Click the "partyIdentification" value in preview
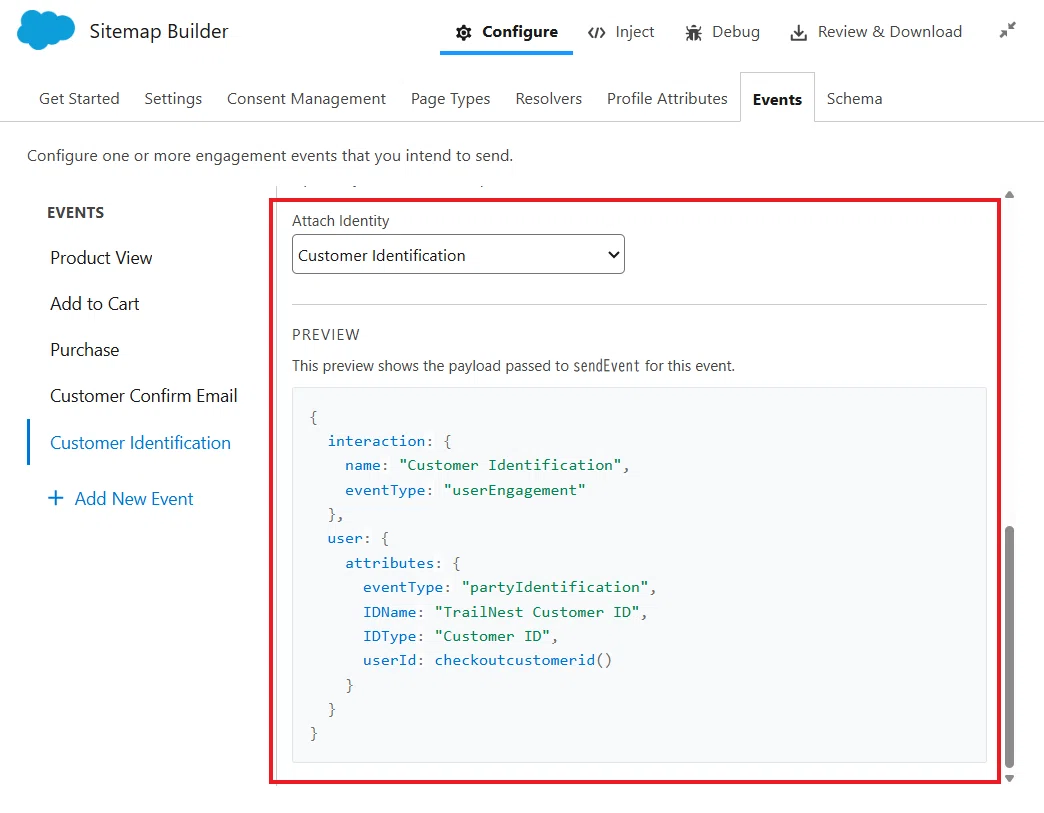Screen dimensions: 1044x813 point(555,587)
